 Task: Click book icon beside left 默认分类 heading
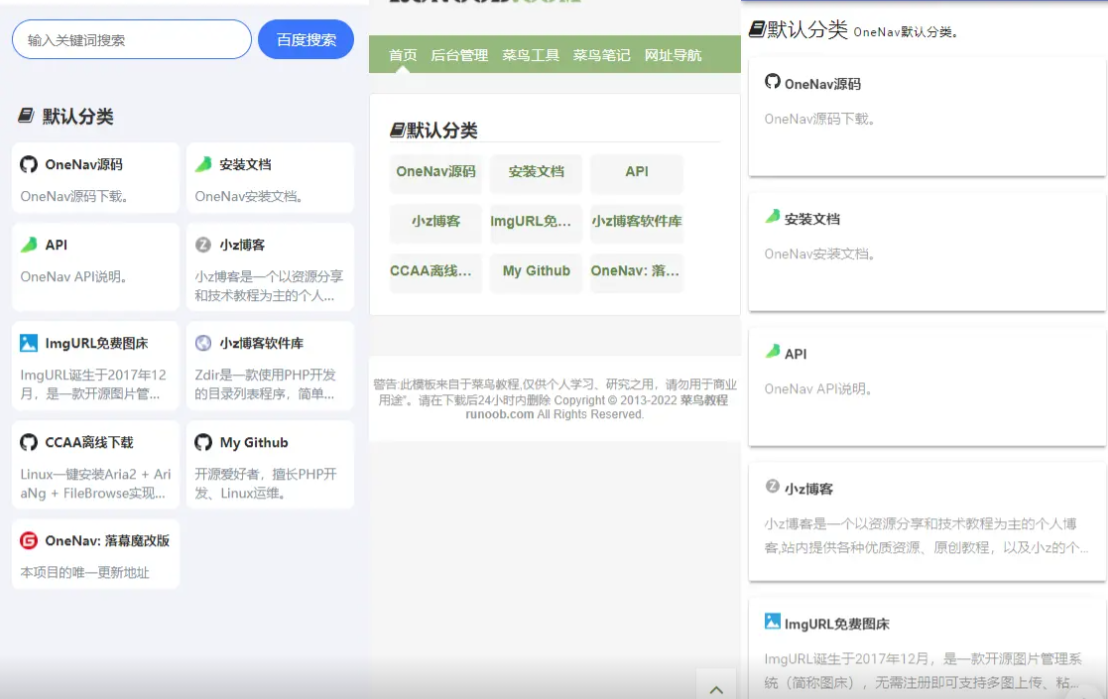(x=26, y=115)
